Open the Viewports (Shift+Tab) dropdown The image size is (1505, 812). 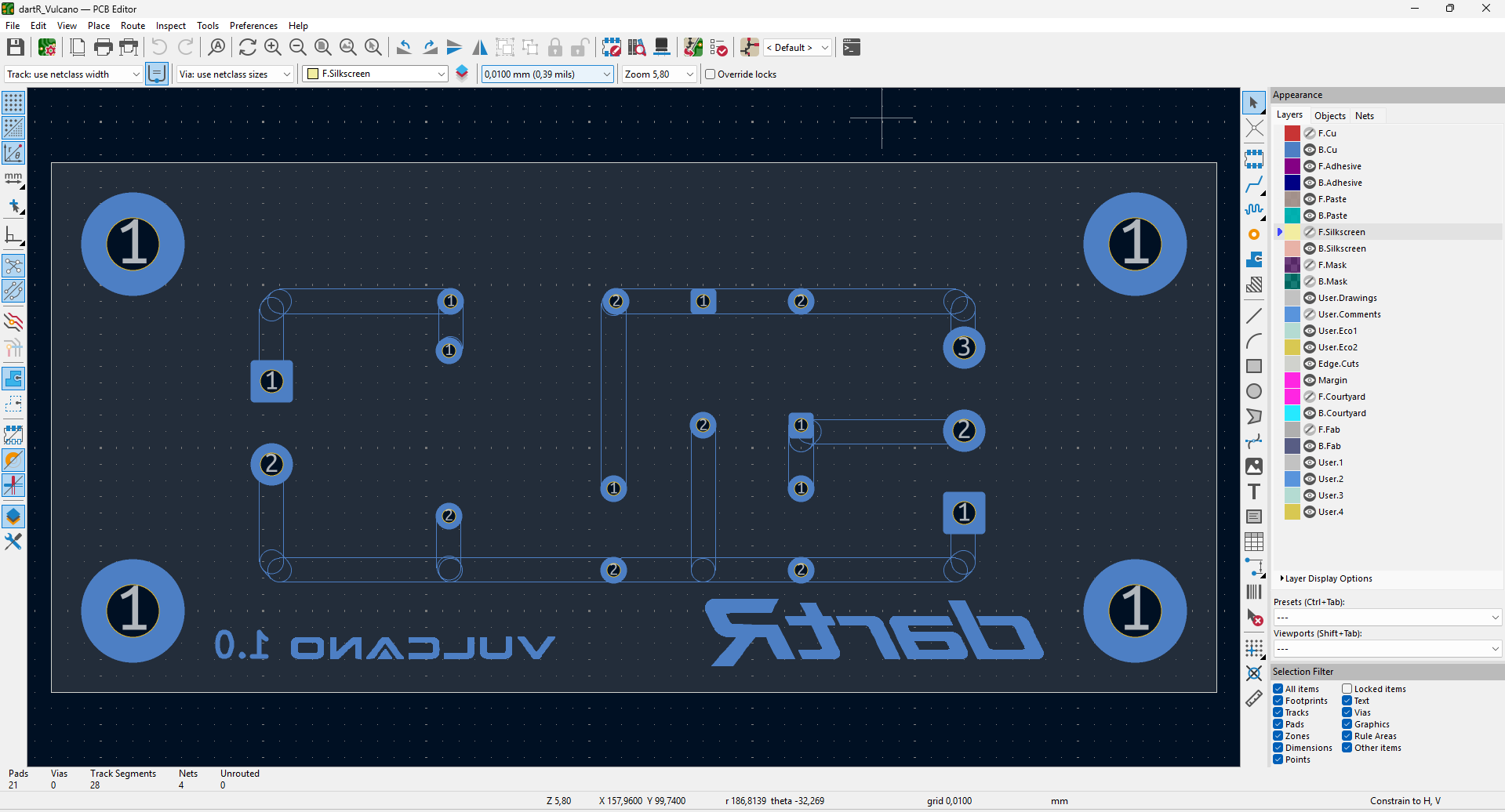point(1387,649)
